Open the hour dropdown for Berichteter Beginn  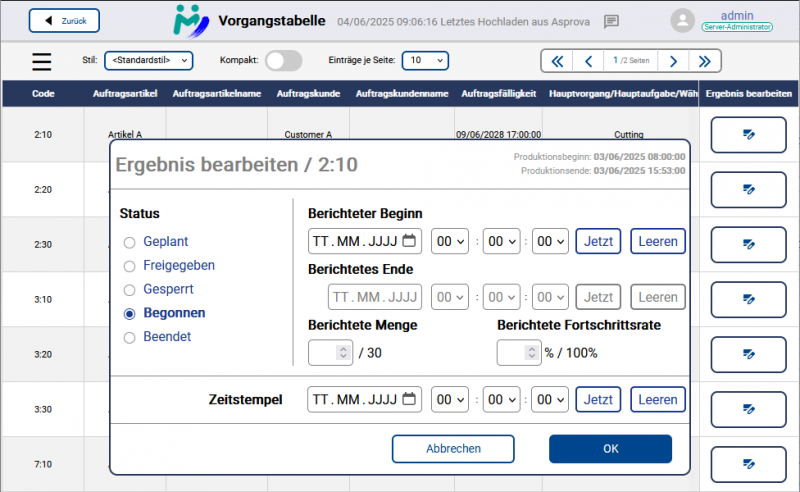pyautogui.click(x=449, y=241)
